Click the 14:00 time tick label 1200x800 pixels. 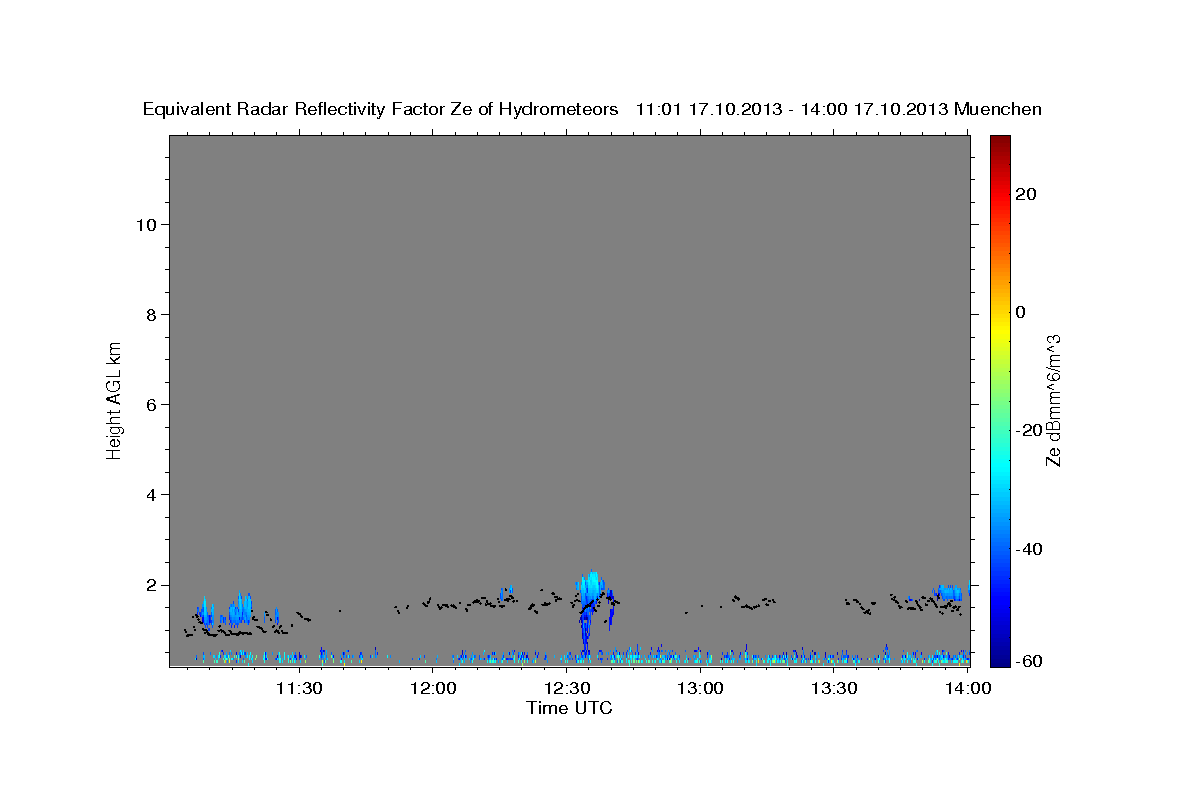click(x=968, y=688)
